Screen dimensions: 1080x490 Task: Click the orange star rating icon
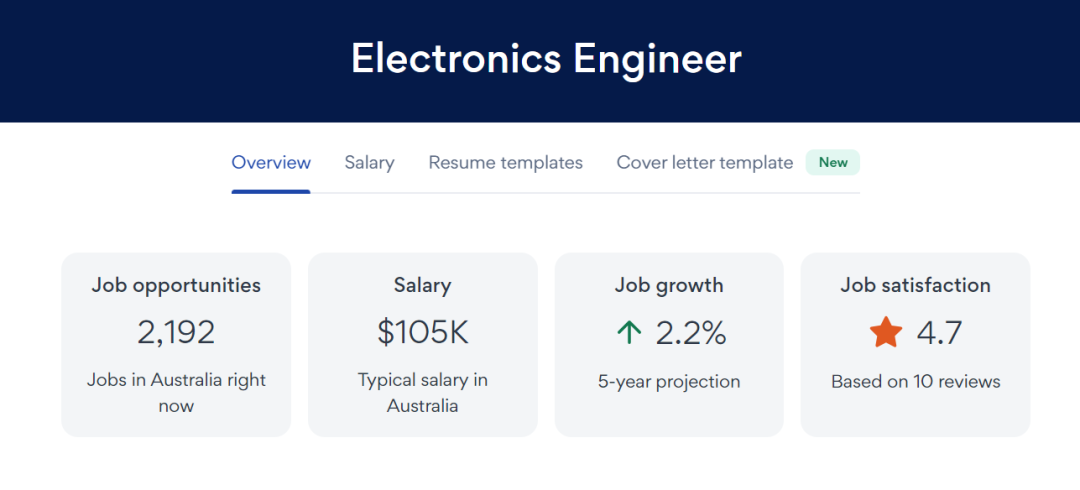pyautogui.click(x=886, y=333)
